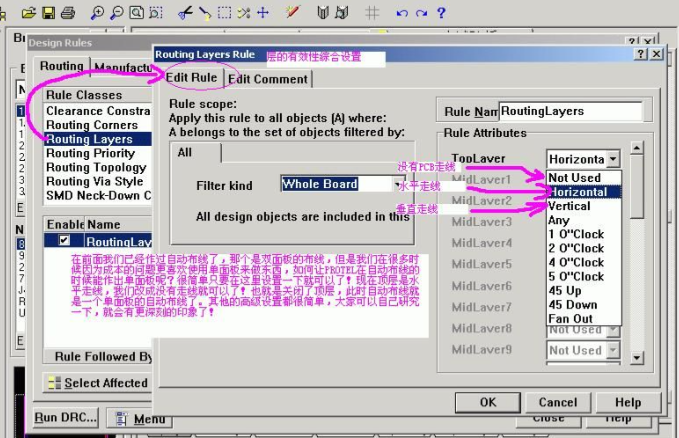Click the Redo arrow icon

(421, 13)
